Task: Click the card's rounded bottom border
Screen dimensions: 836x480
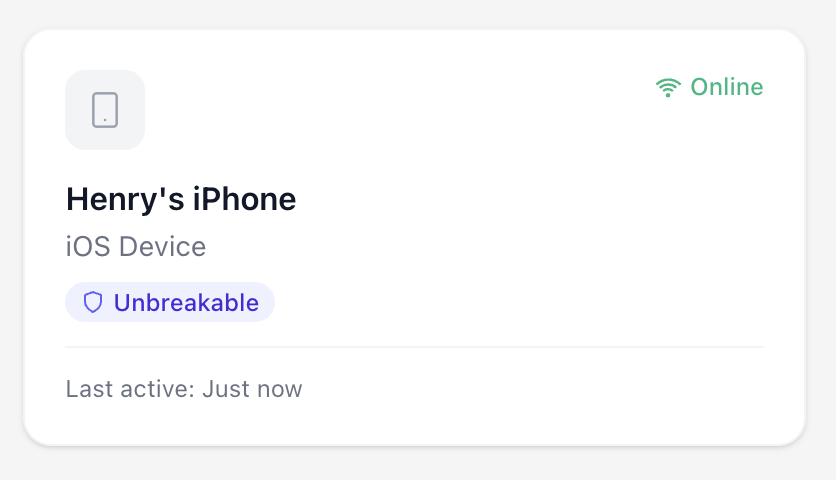Action: [414, 444]
